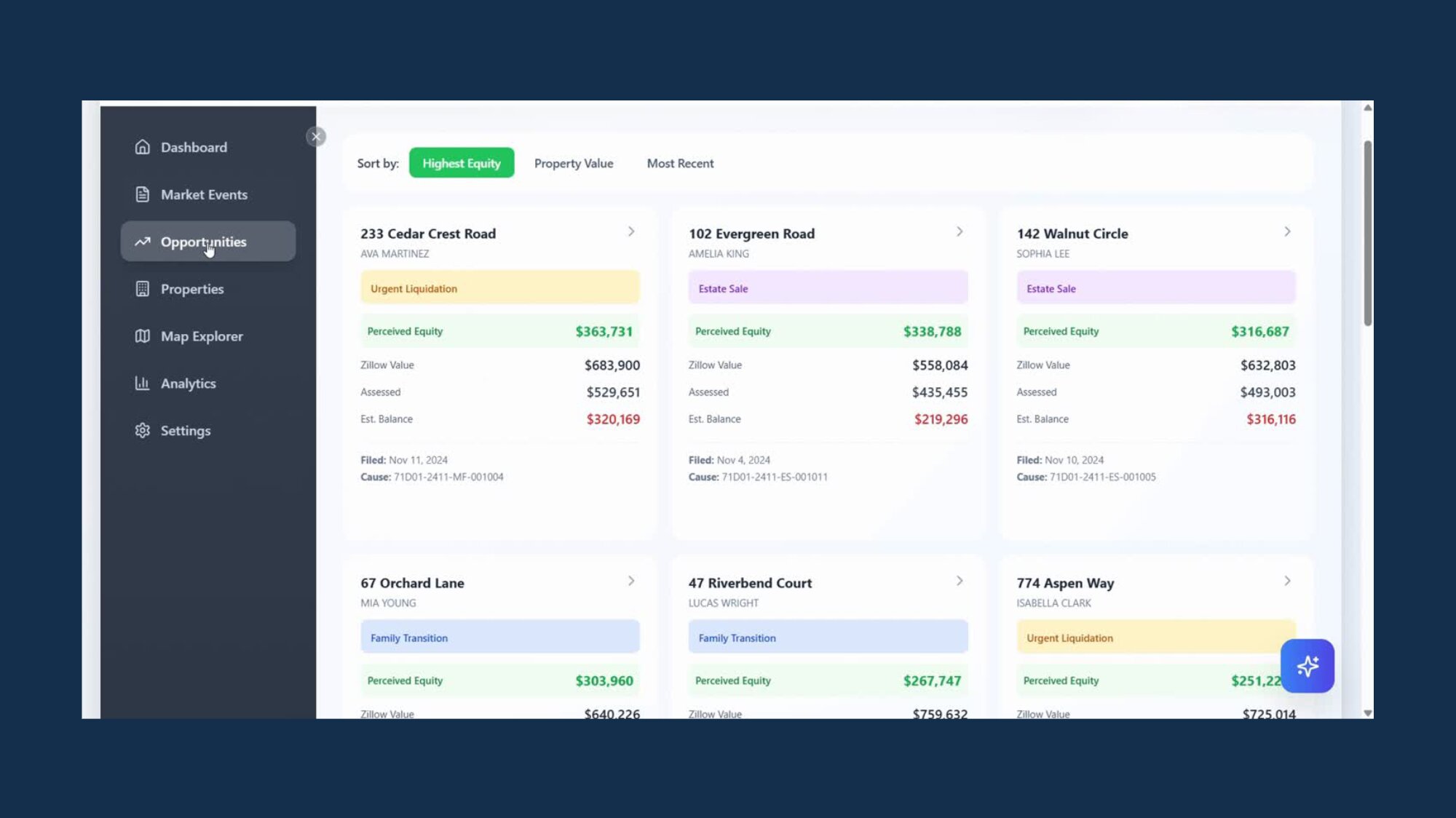Viewport: 1456px width, 818px height.
Task: Click the $316,687 perceived equity value
Action: tap(1260, 331)
